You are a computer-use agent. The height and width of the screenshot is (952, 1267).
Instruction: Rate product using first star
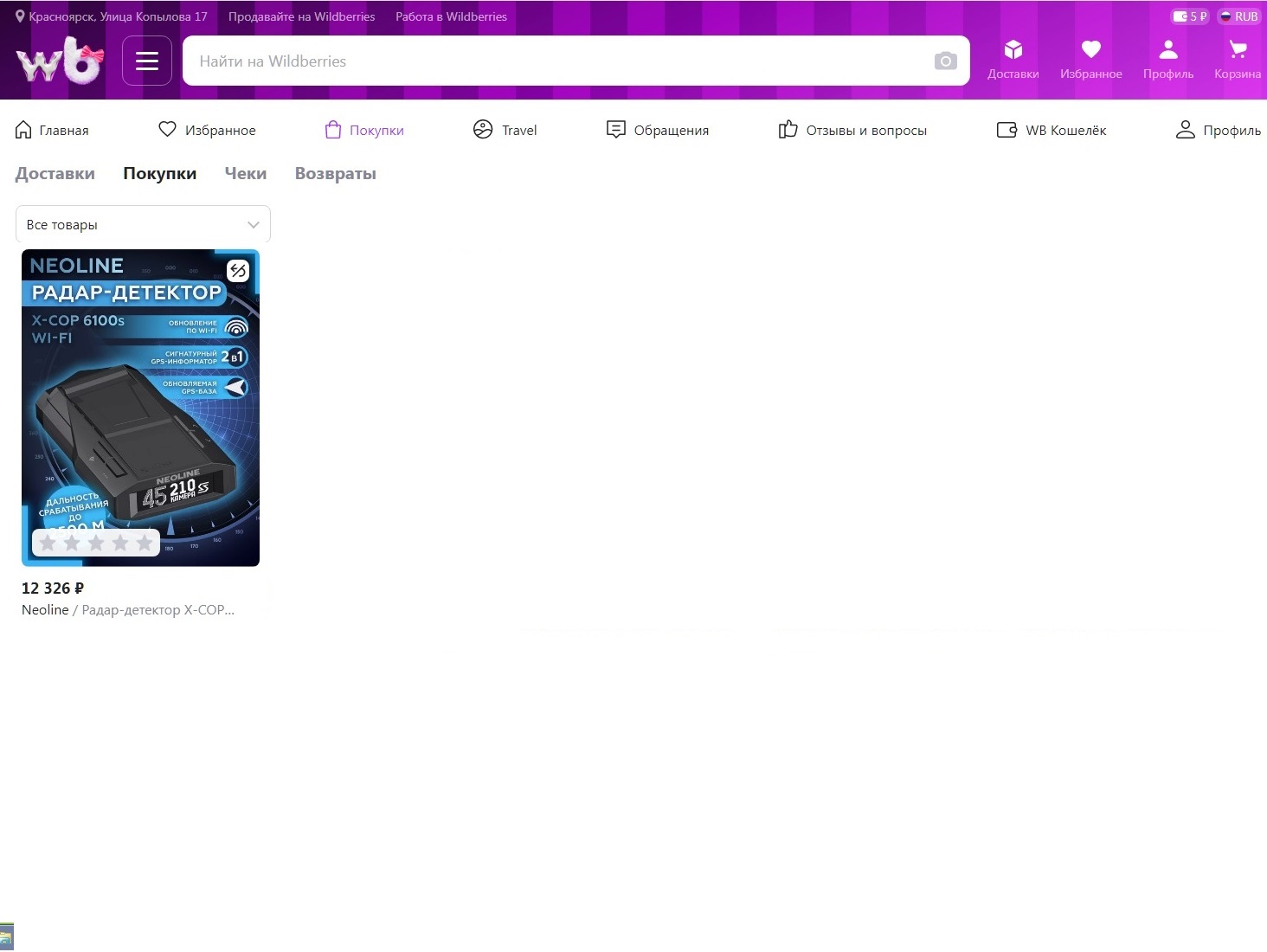[48, 543]
